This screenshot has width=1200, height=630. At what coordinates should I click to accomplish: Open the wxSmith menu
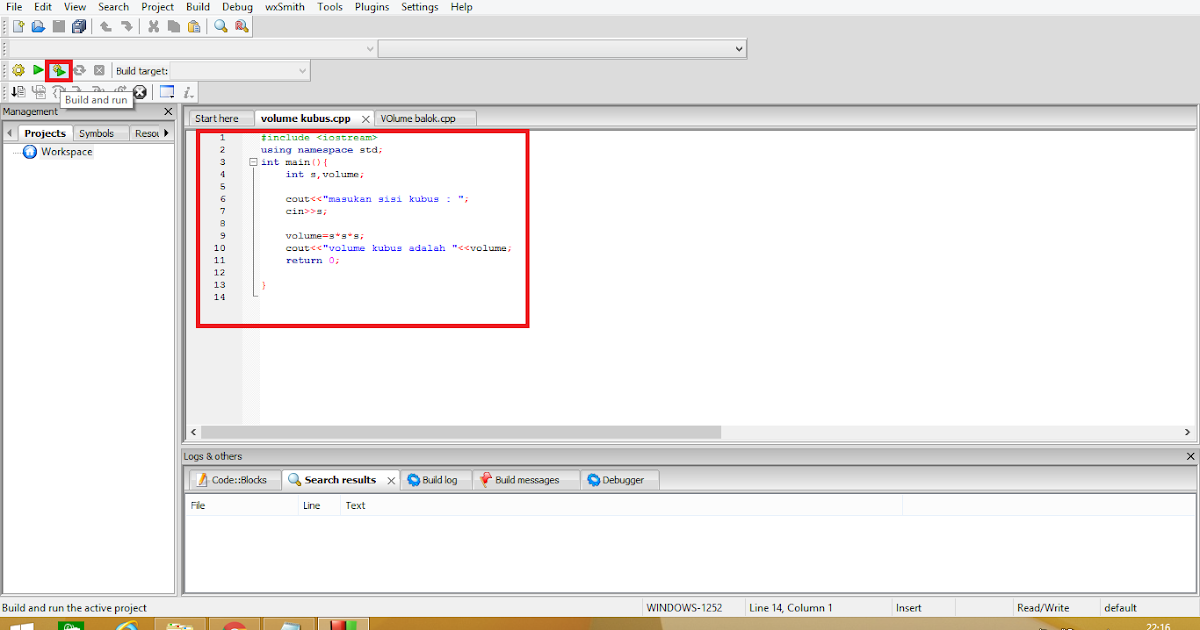click(x=284, y=7)
